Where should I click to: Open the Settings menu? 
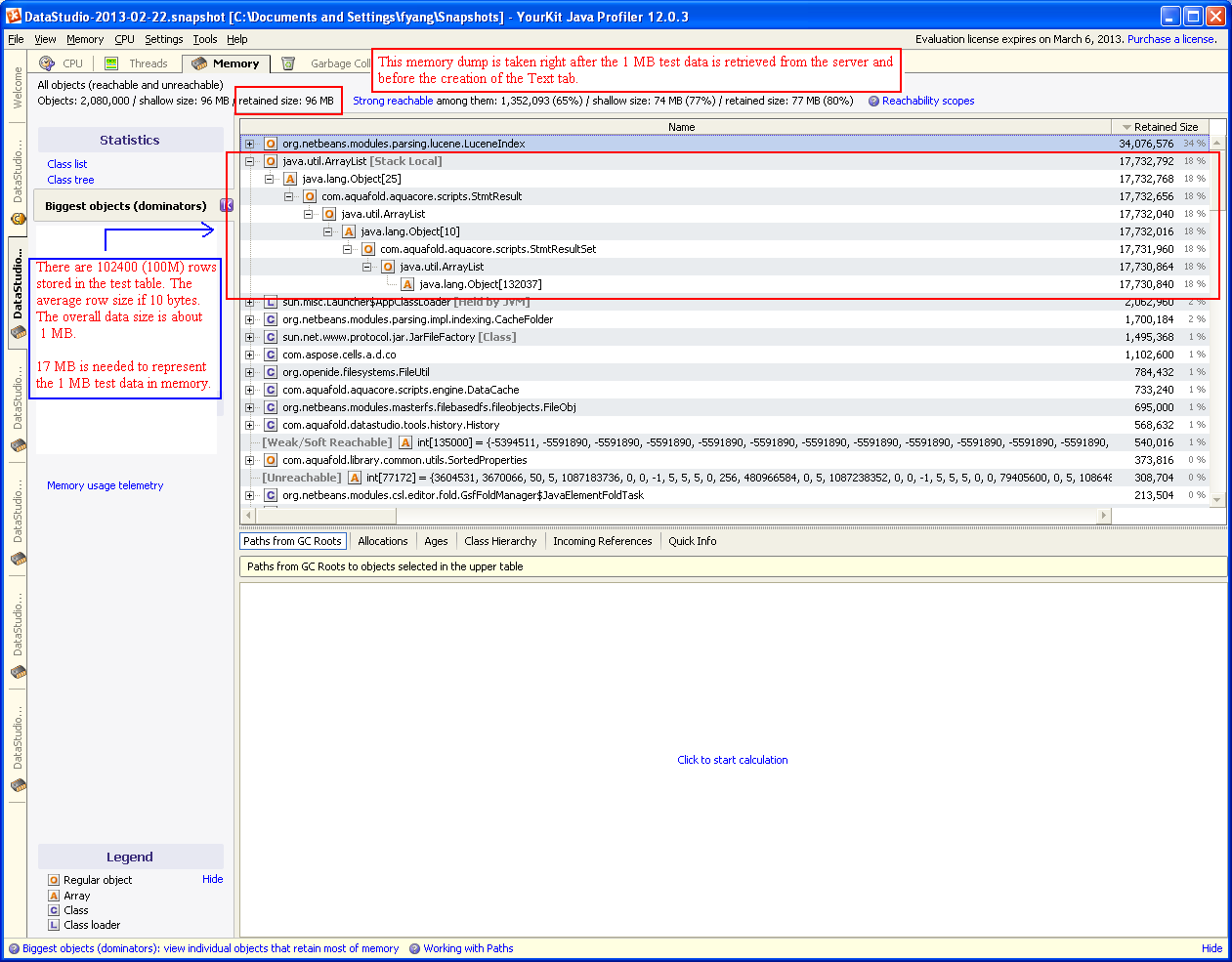164,39
